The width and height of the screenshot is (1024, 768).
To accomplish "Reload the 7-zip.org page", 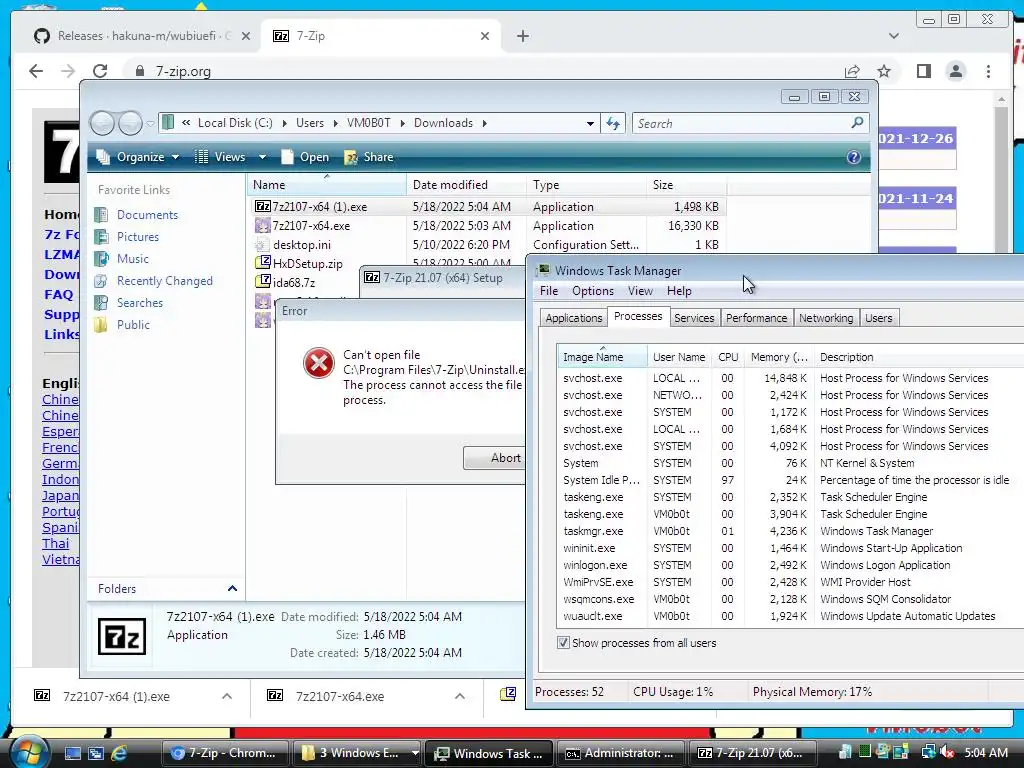I will tap(100, 71).
